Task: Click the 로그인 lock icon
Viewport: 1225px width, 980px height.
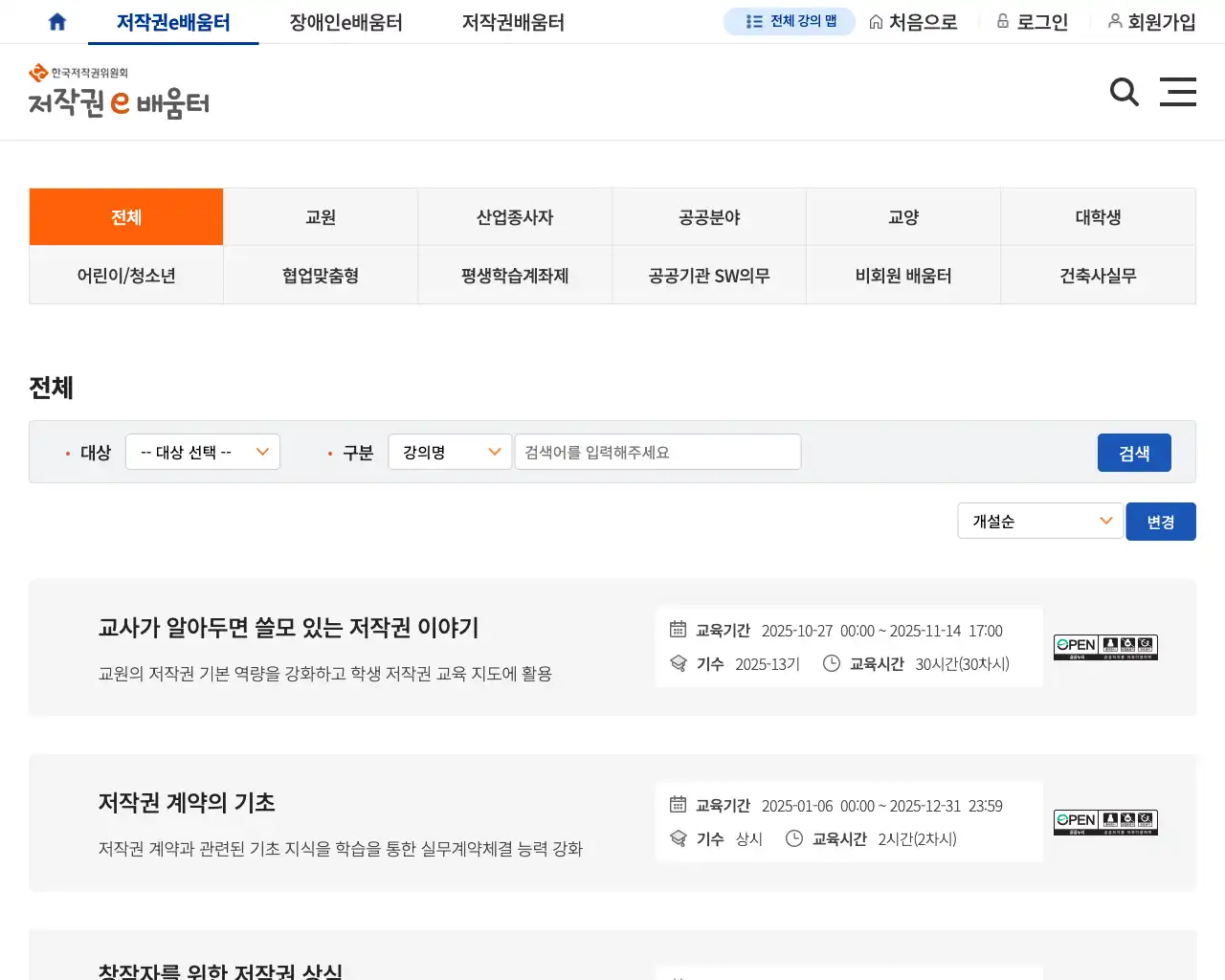Action: click(x=1002, y=20)
